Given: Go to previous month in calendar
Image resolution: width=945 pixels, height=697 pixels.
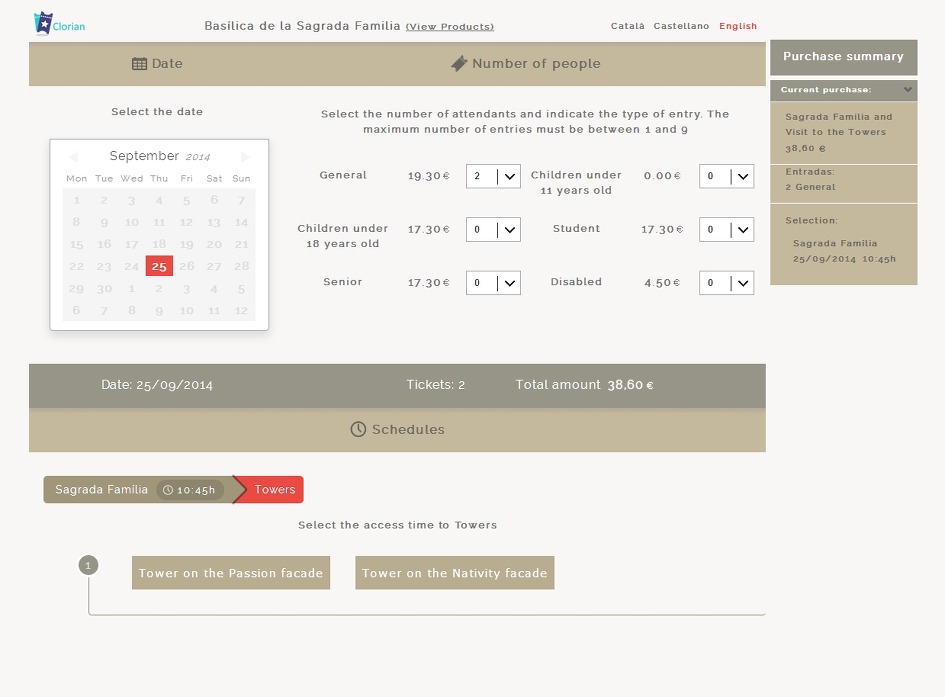Looking at the screenshot, I should click(73, 157).
